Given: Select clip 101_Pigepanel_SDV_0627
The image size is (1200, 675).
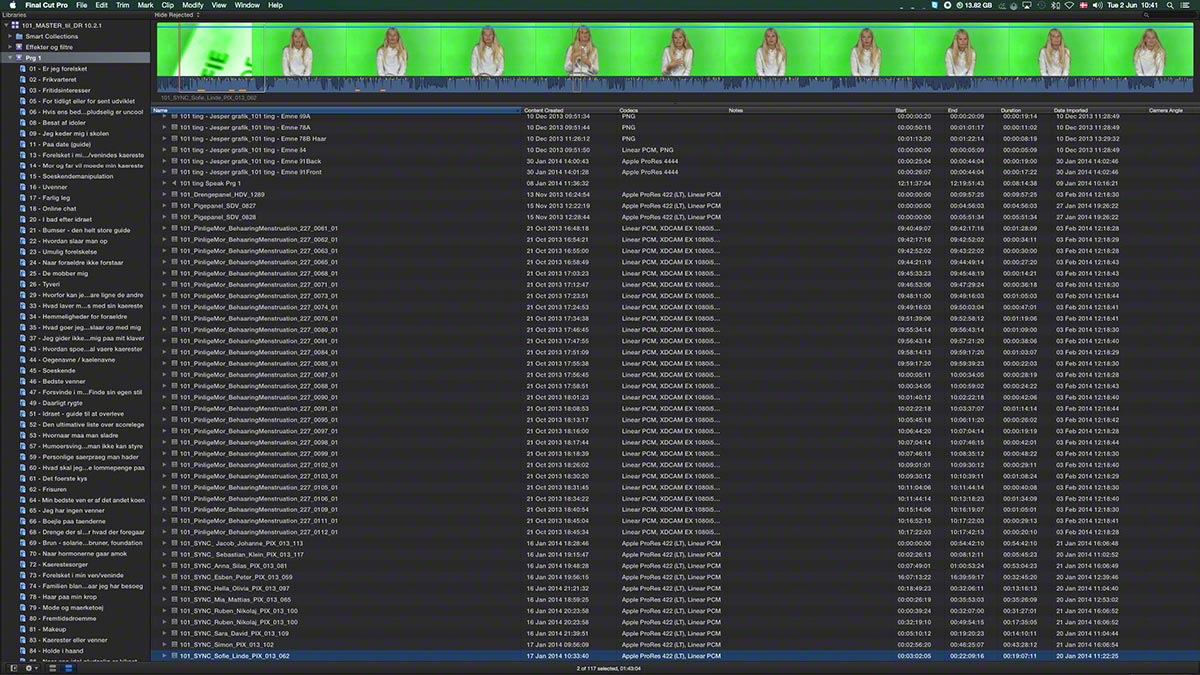Looking at the screenshot, I should click(x=218, y=205).
